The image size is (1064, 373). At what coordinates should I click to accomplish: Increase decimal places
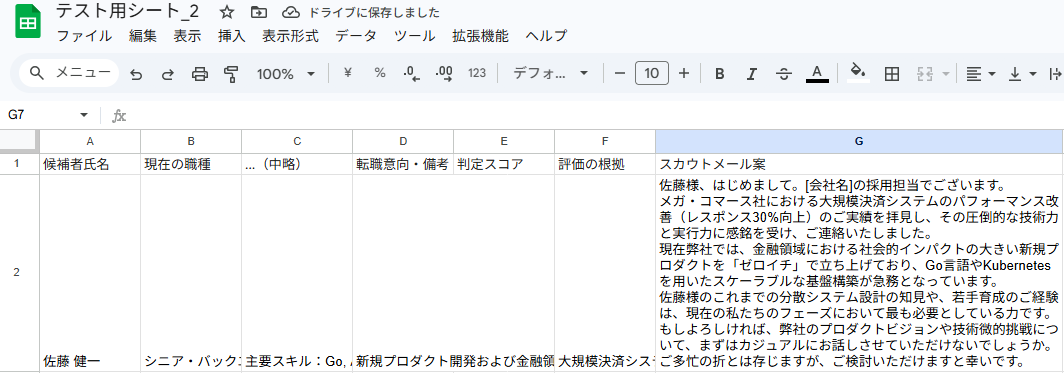(x=444, y=73)
